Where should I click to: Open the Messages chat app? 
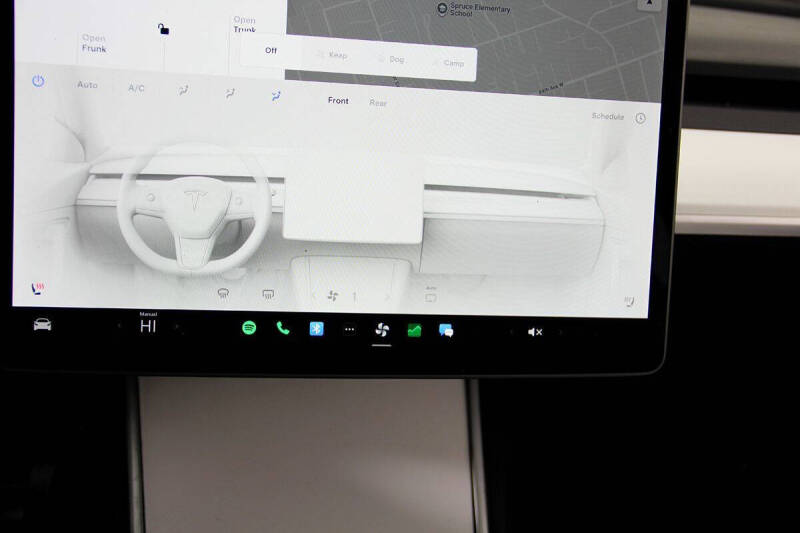tap(446, 331)
